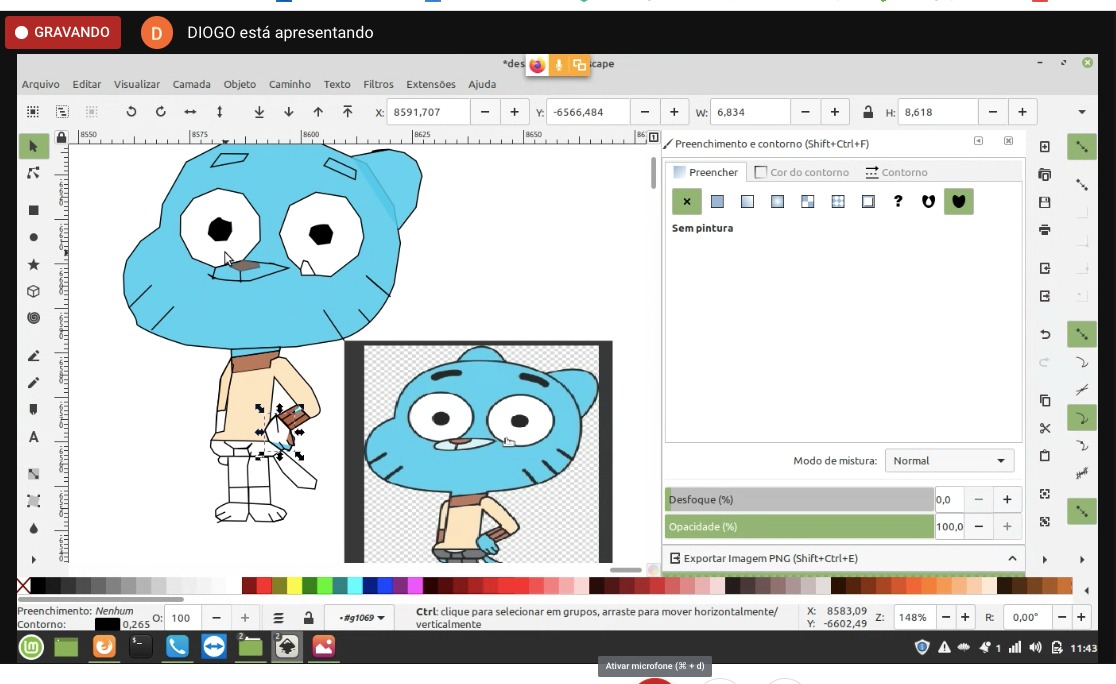Set Unset paint question mark
This screenshot has height=684, width=1116.
tap(898, 201)
